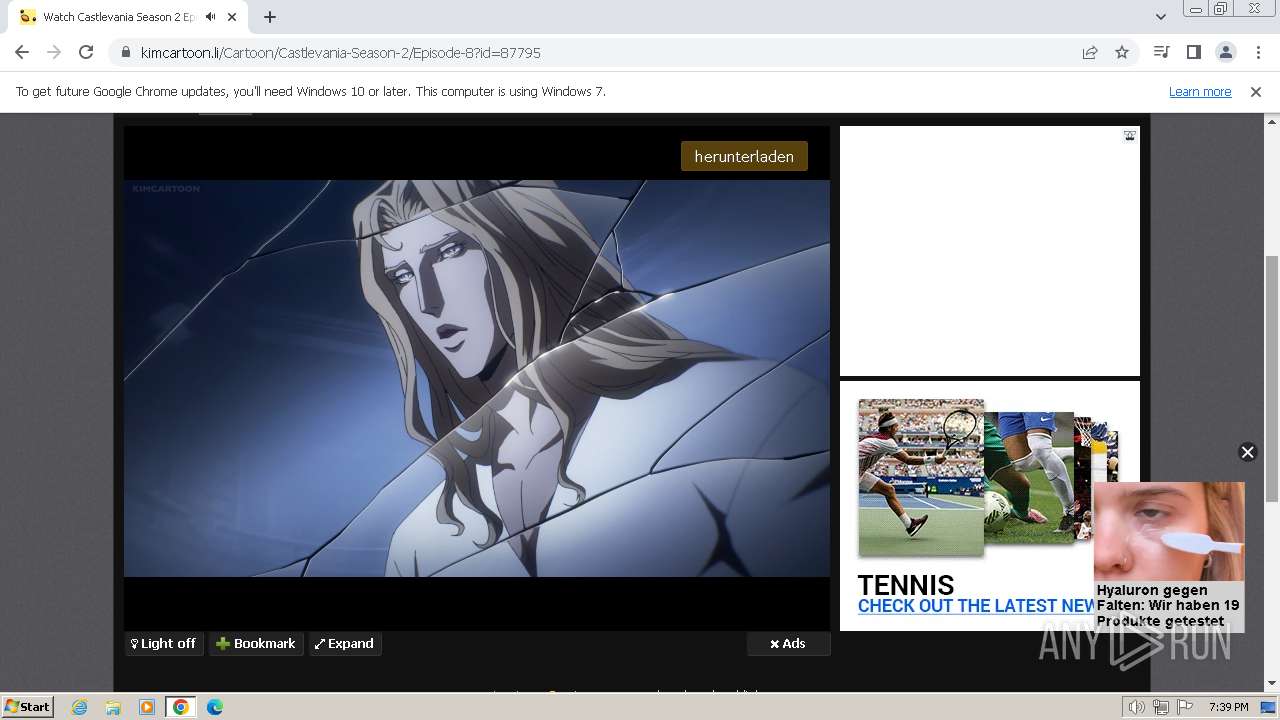Open the soccer players ad image

tap(1029, 477)
